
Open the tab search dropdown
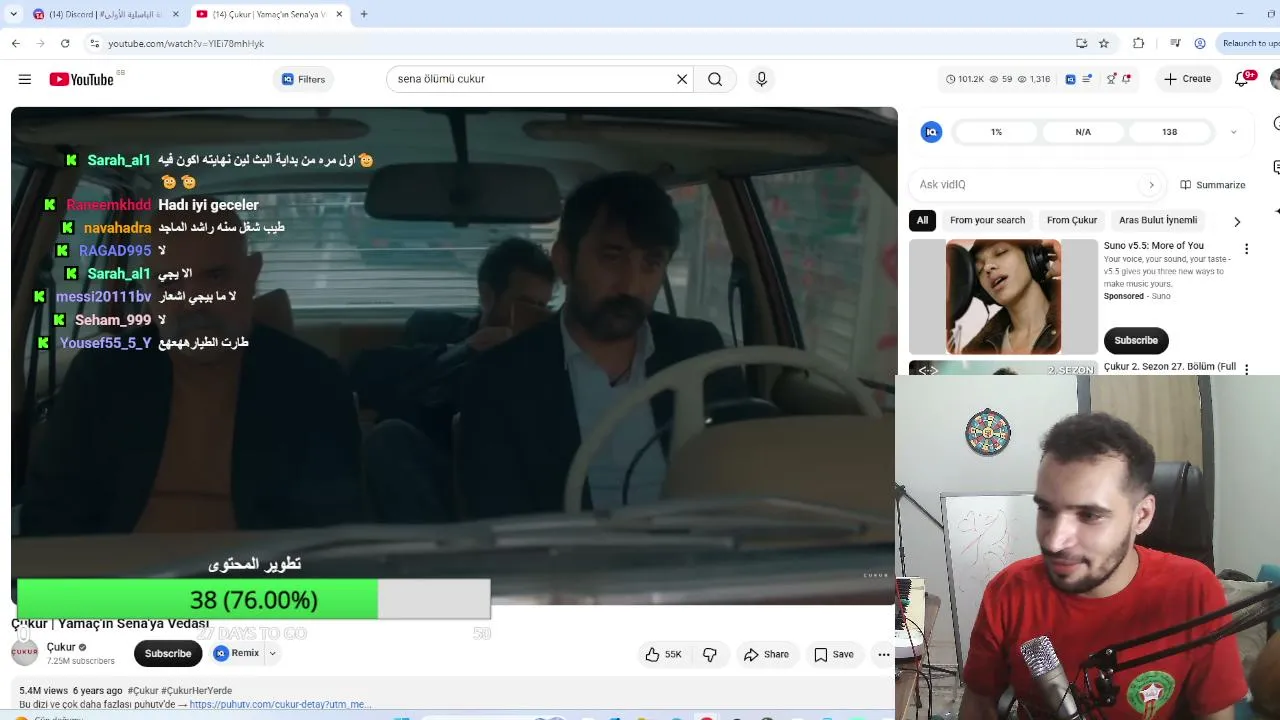(13, 15)
